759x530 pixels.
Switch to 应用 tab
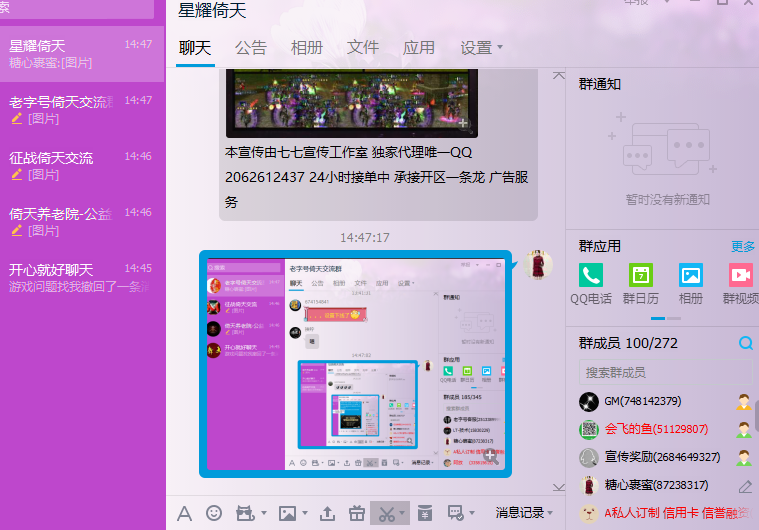pyautogui.click(x=419, y=48)
